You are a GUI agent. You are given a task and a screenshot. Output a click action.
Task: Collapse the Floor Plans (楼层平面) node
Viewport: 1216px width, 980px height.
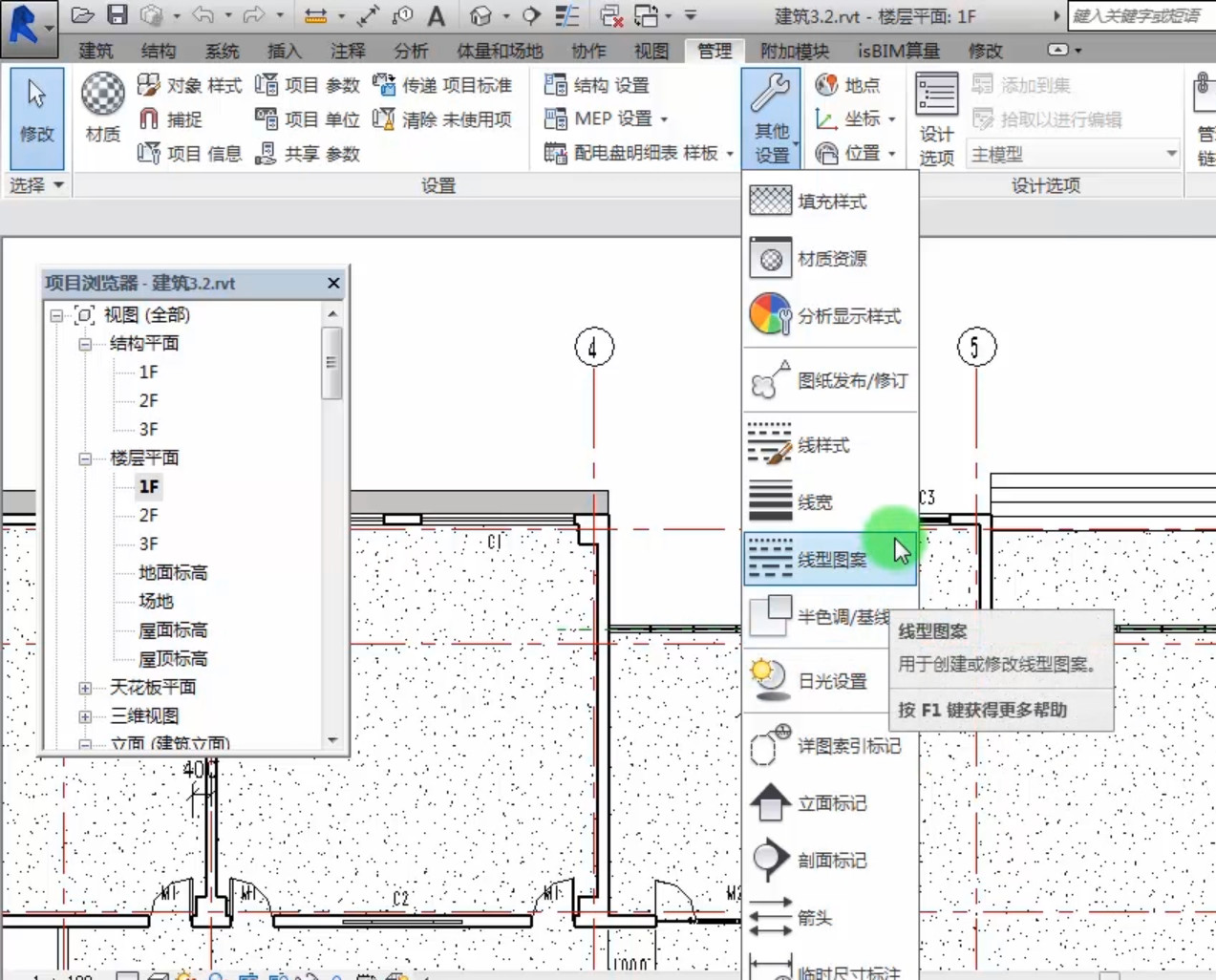point(85,458)
